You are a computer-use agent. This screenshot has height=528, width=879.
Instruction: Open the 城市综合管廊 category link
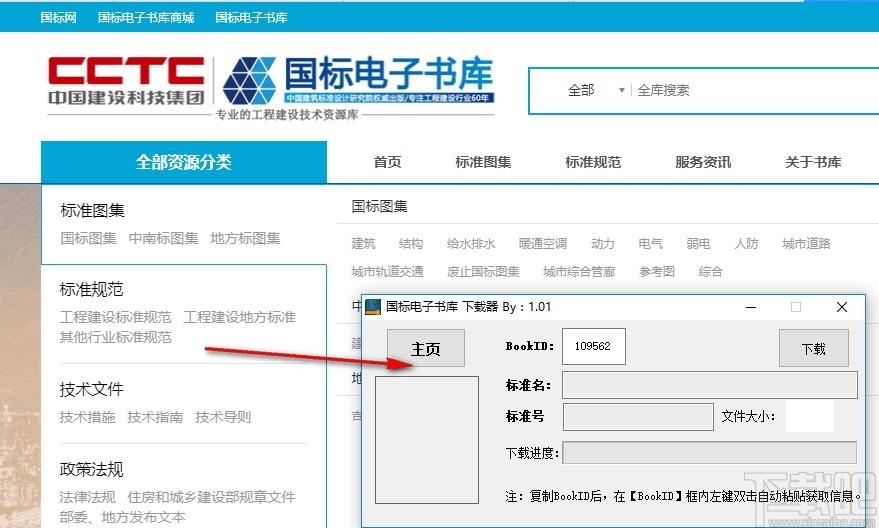tap(579, 272)
